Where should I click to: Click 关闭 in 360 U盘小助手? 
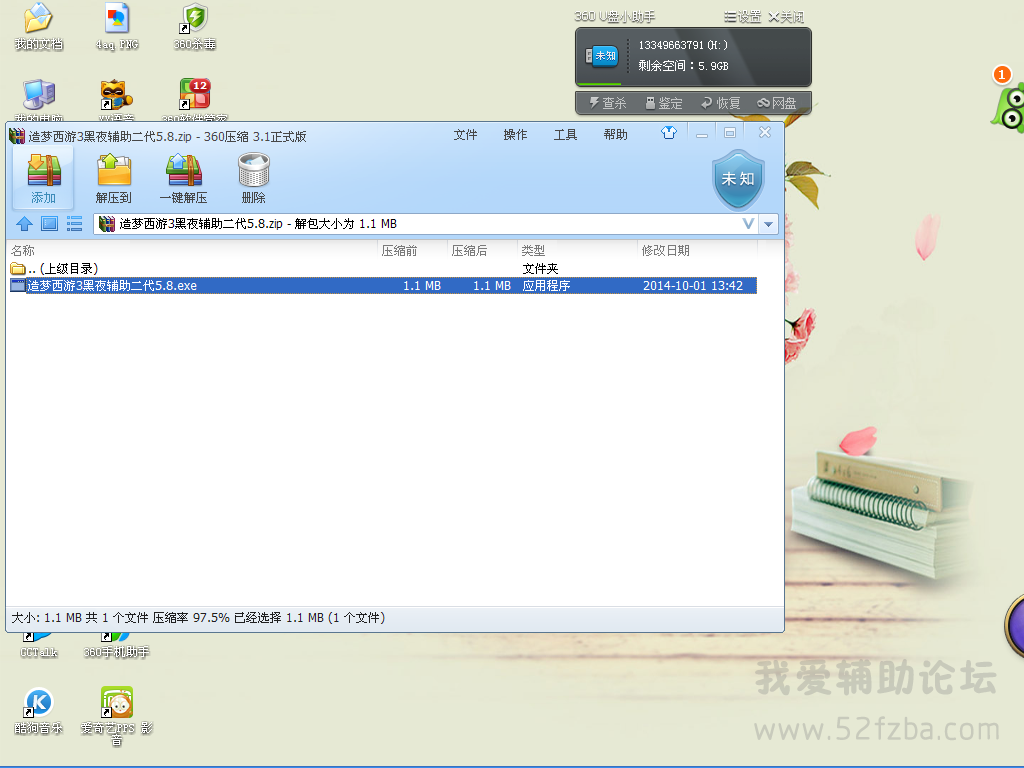786,16
